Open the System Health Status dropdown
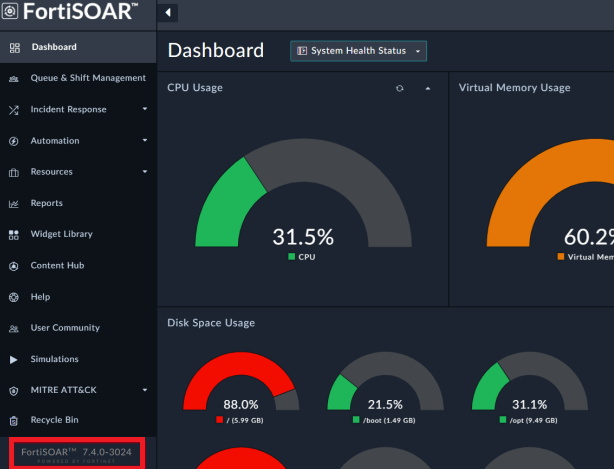The image size is (614, 469). click(358, 51)
